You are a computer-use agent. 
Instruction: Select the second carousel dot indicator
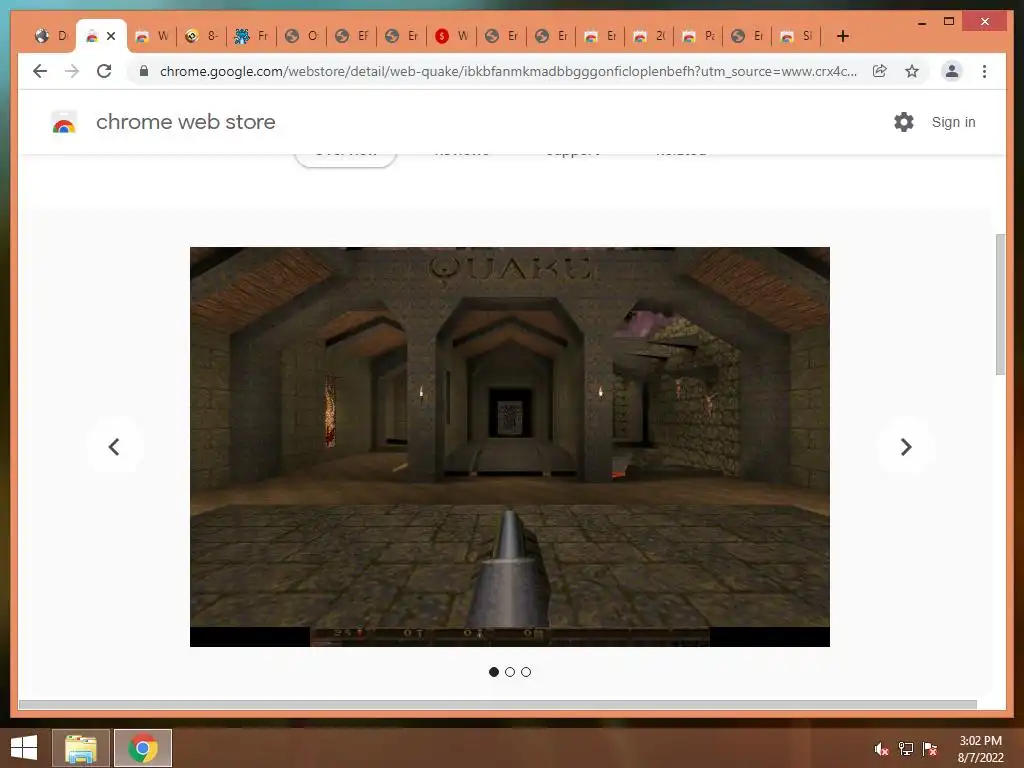[x=510, y=671]
